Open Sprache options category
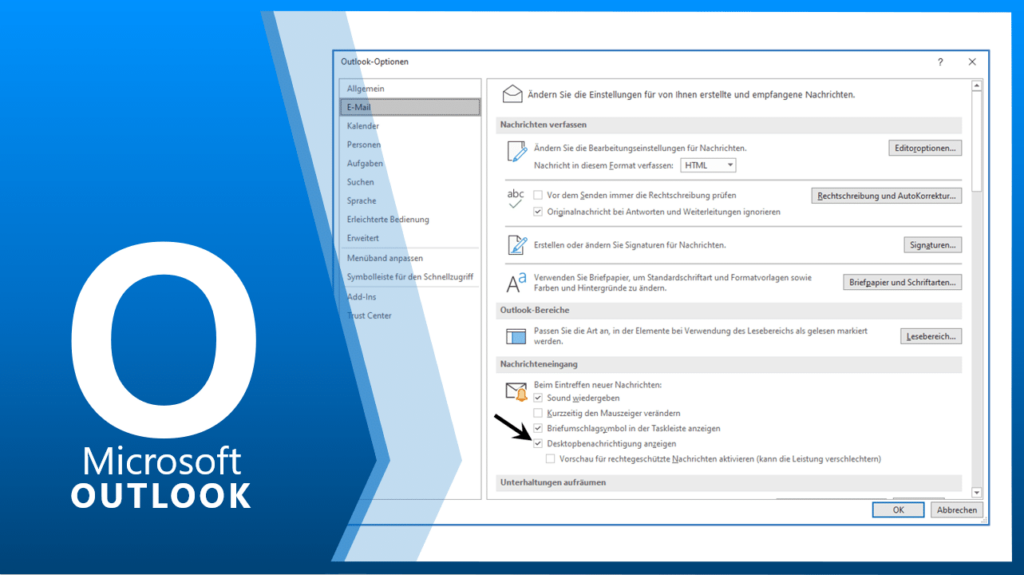The height and width of the screenshot is (575, 1024). tap(410, 201)
